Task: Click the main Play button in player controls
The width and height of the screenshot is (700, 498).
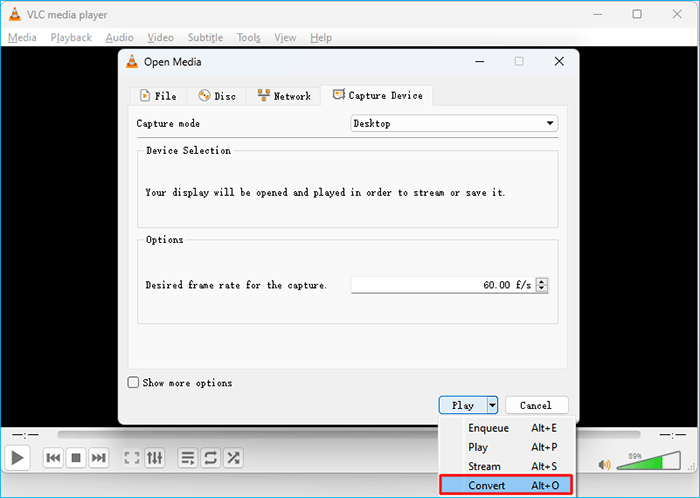Action: [x=17, y=458]
